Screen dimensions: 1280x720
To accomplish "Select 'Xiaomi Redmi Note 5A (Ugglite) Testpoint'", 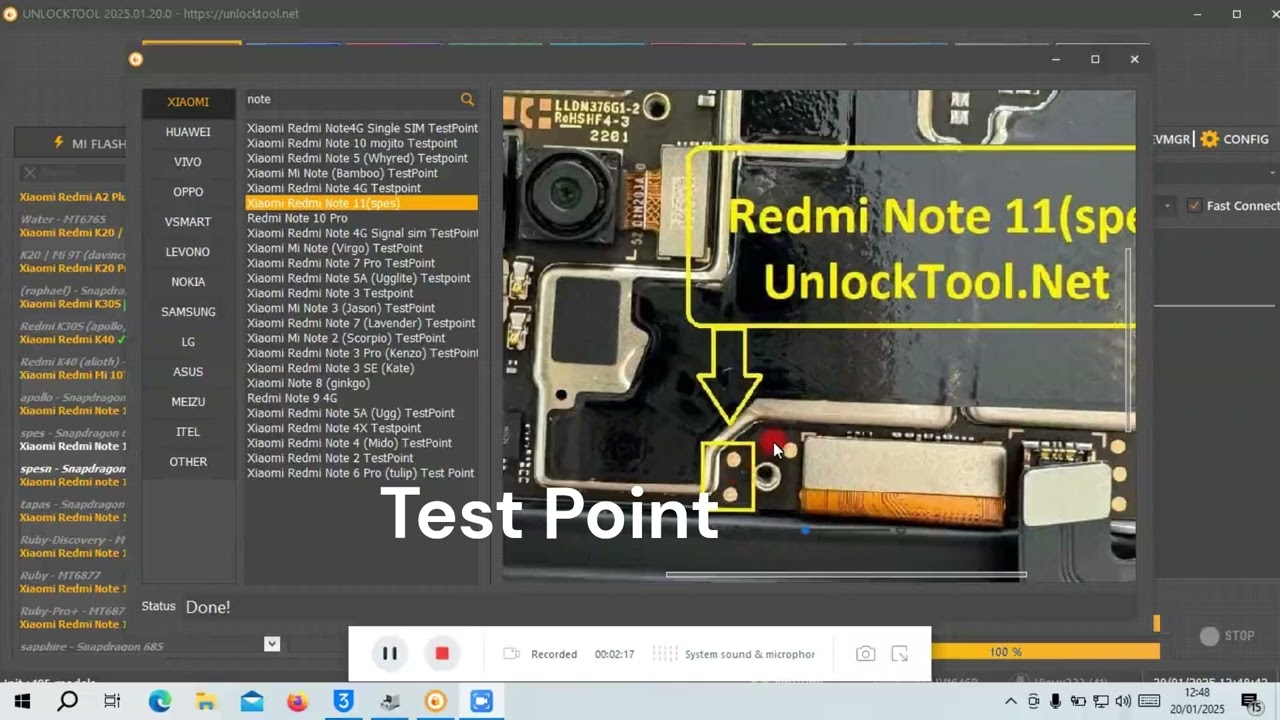I will (x=362, y=278).
